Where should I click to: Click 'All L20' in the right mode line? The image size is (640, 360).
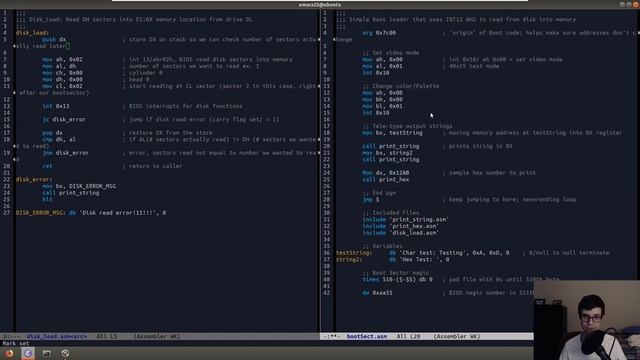point(408,337)
